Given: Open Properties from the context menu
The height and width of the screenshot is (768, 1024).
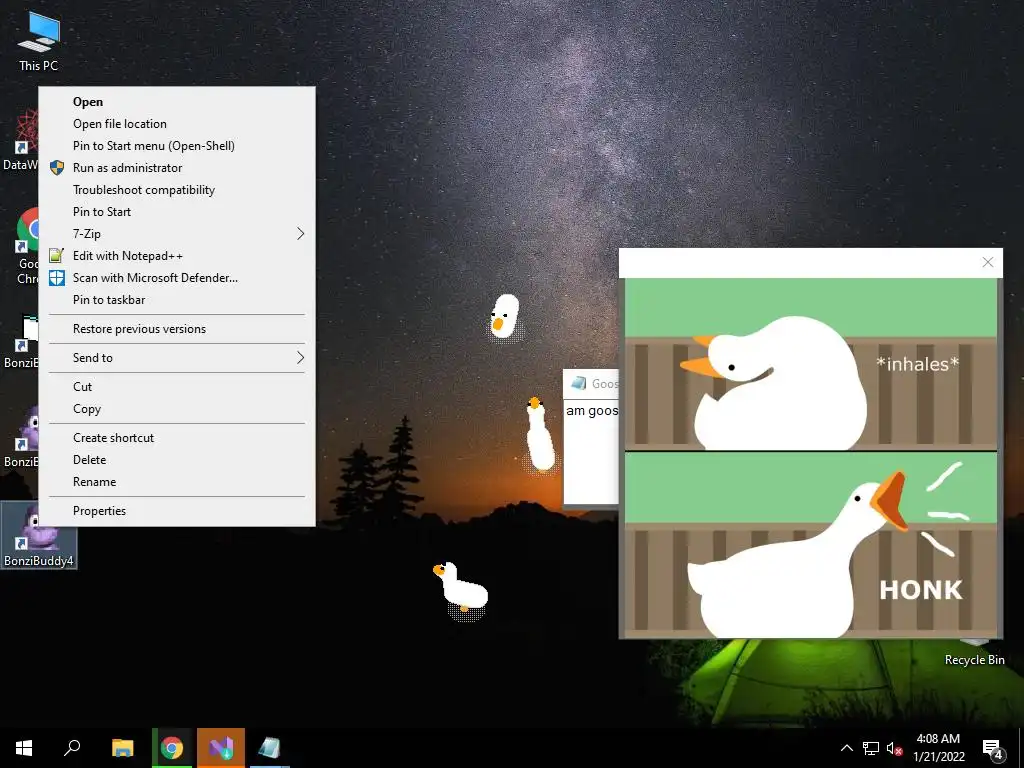Looking at the screenshot, I should tap(177, 511).
